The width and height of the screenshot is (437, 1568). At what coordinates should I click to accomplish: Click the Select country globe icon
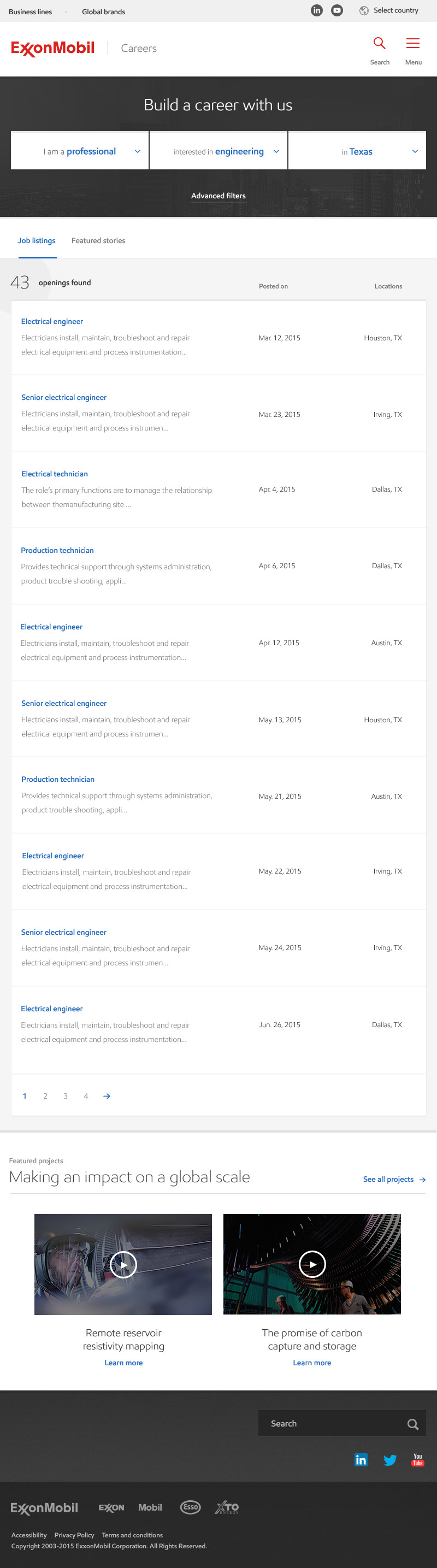coord(364,10)
